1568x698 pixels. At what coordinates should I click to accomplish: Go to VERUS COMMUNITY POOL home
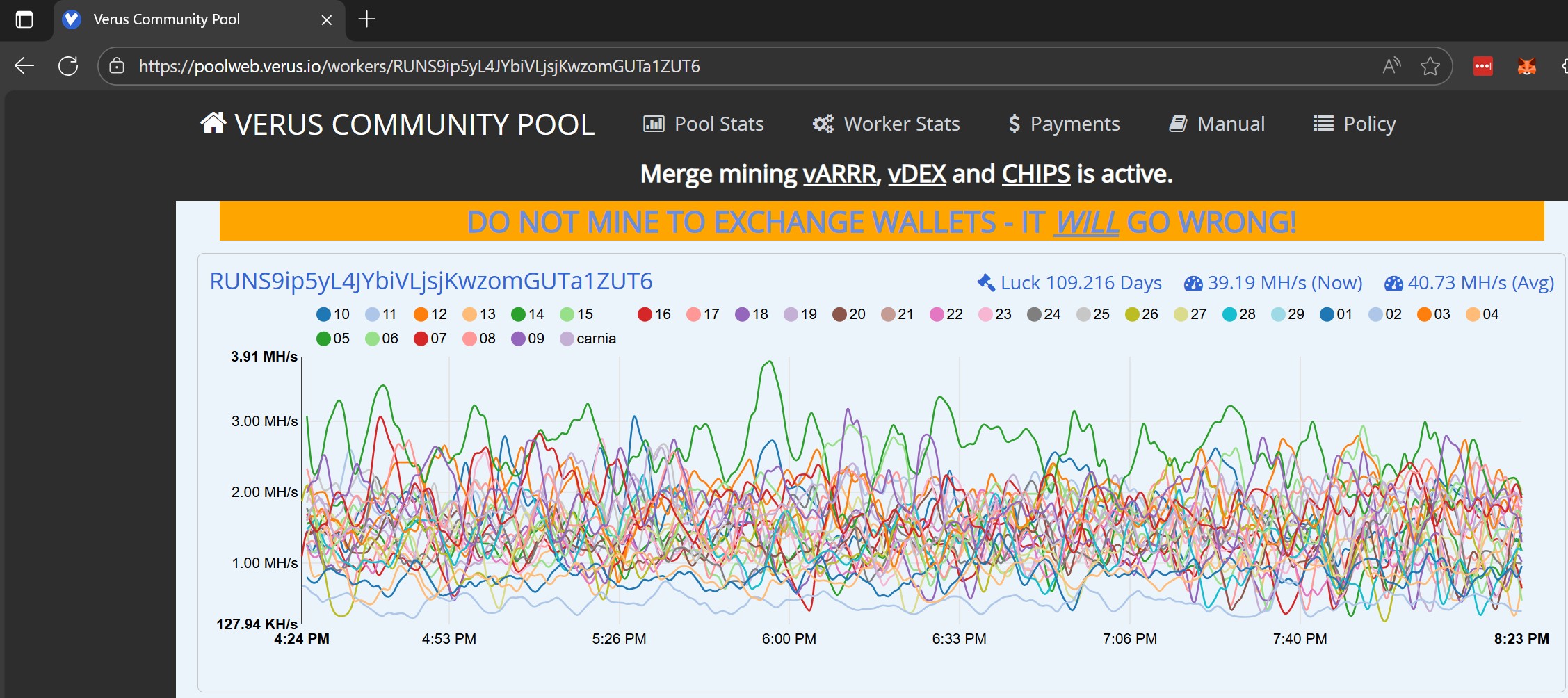398,124
